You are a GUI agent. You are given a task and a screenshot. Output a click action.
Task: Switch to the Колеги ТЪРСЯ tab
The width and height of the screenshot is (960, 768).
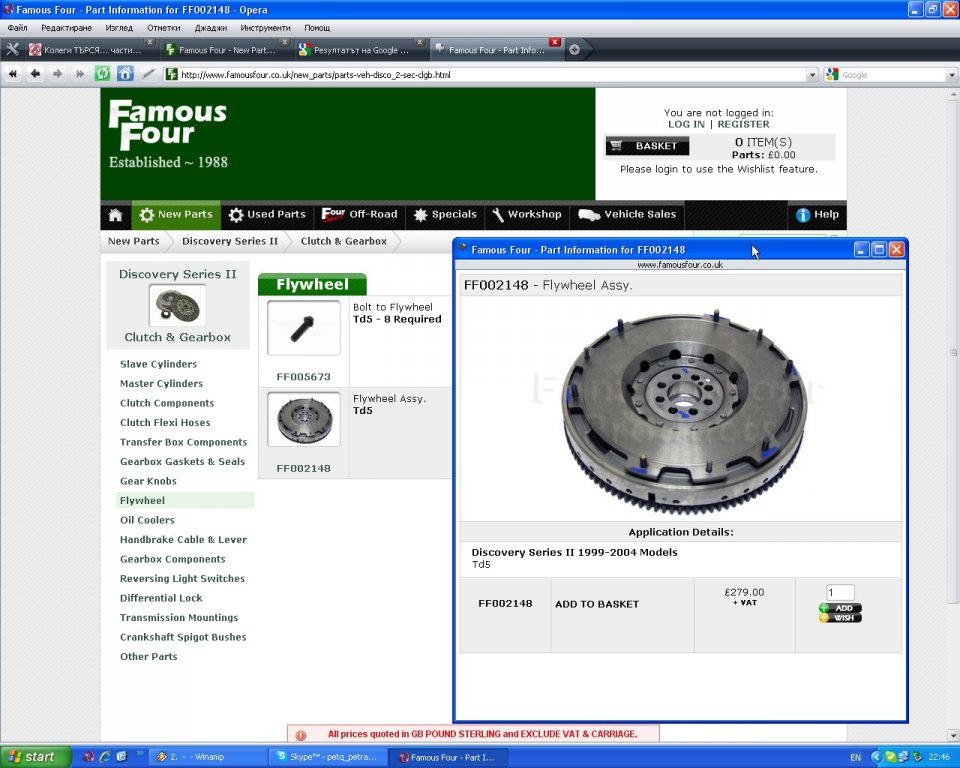[90, 50]
